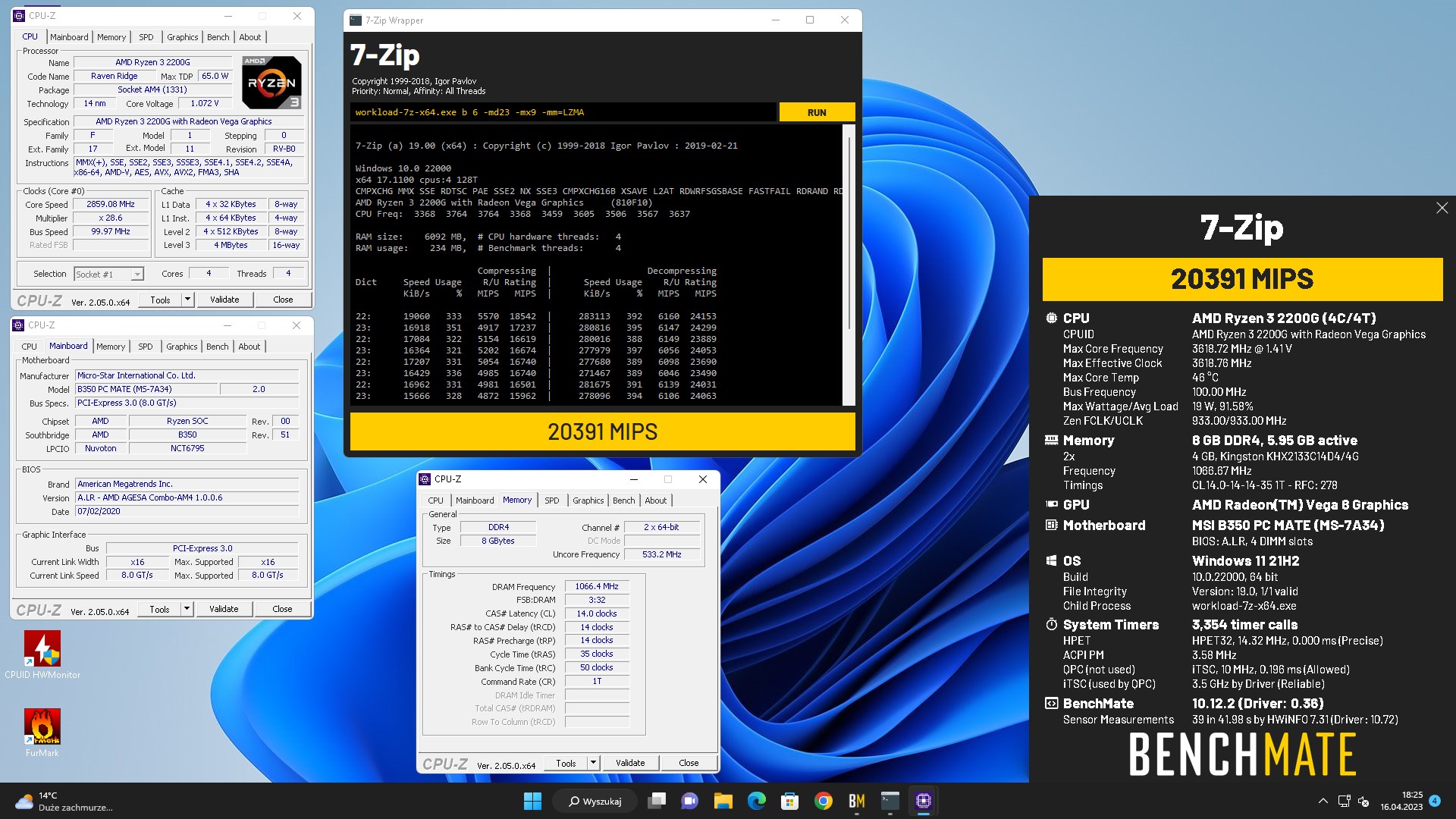Open weather widget in taskbar
The image size is (1456, 819).
point(64,801)
